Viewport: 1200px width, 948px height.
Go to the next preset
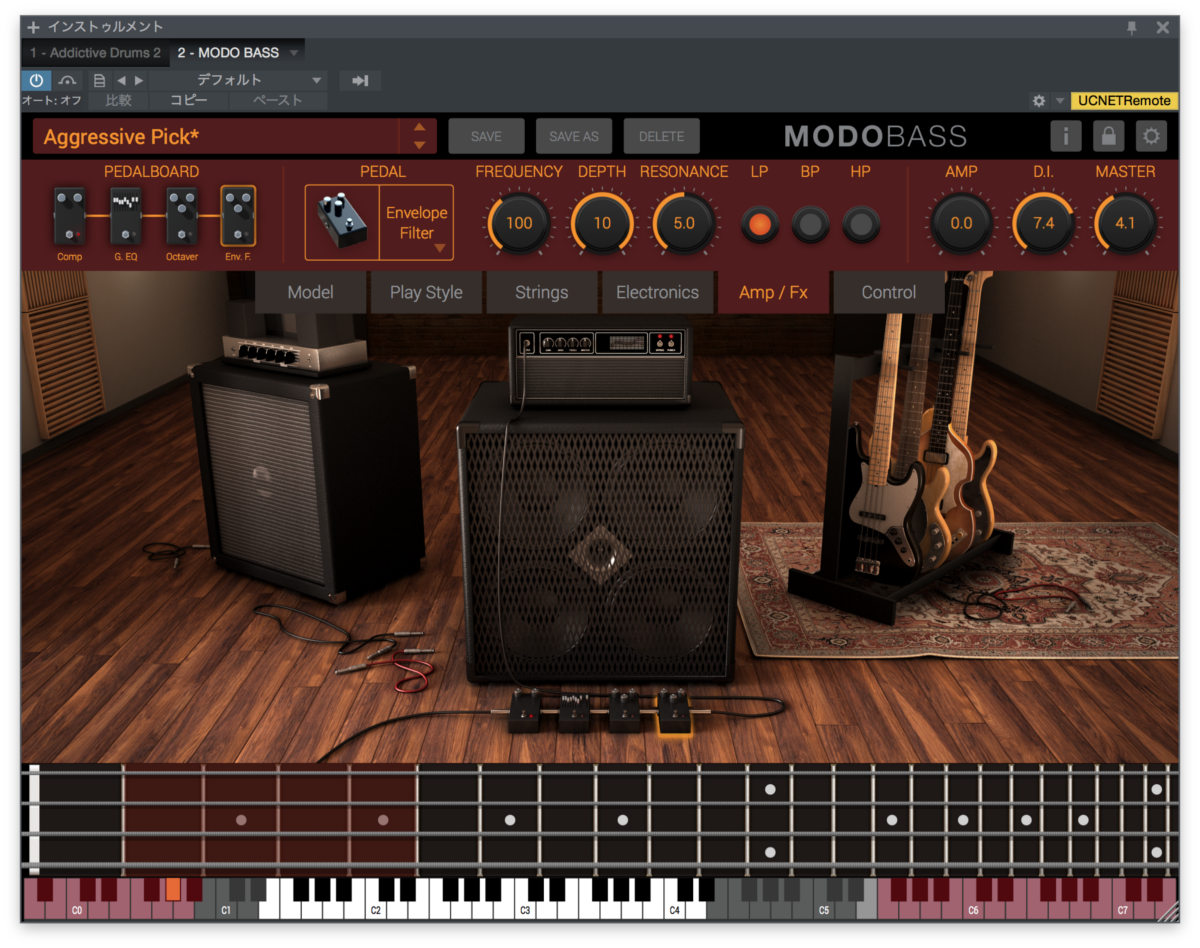[x=139, y=80]
